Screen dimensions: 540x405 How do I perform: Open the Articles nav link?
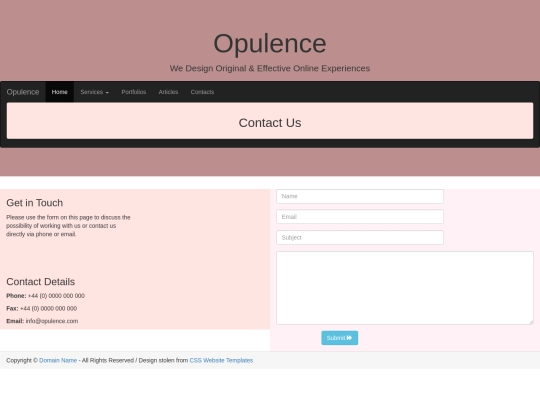[x=168, y=92]
